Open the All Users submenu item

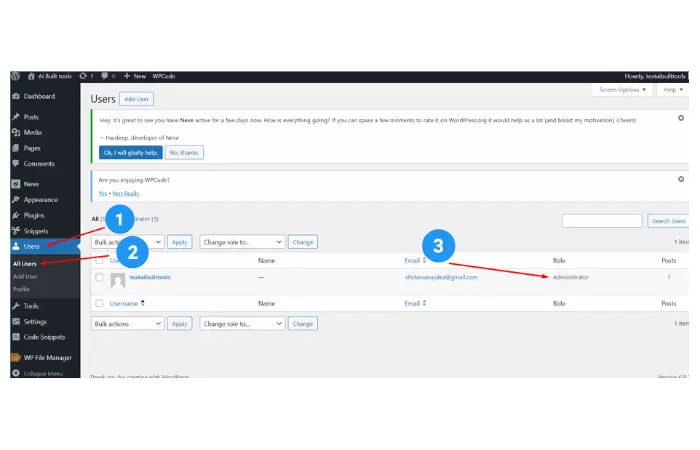(25, 264)
